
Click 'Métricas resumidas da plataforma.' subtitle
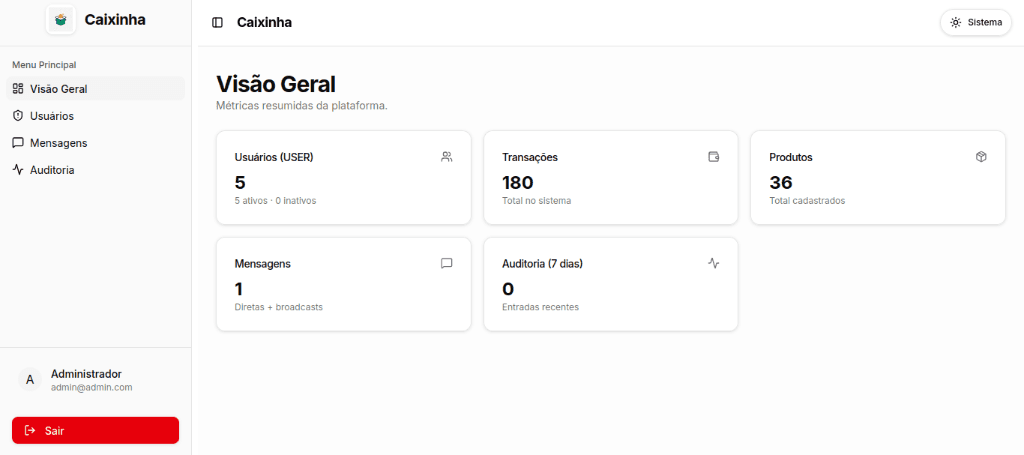pyautogui.click(x=302, y=106)
